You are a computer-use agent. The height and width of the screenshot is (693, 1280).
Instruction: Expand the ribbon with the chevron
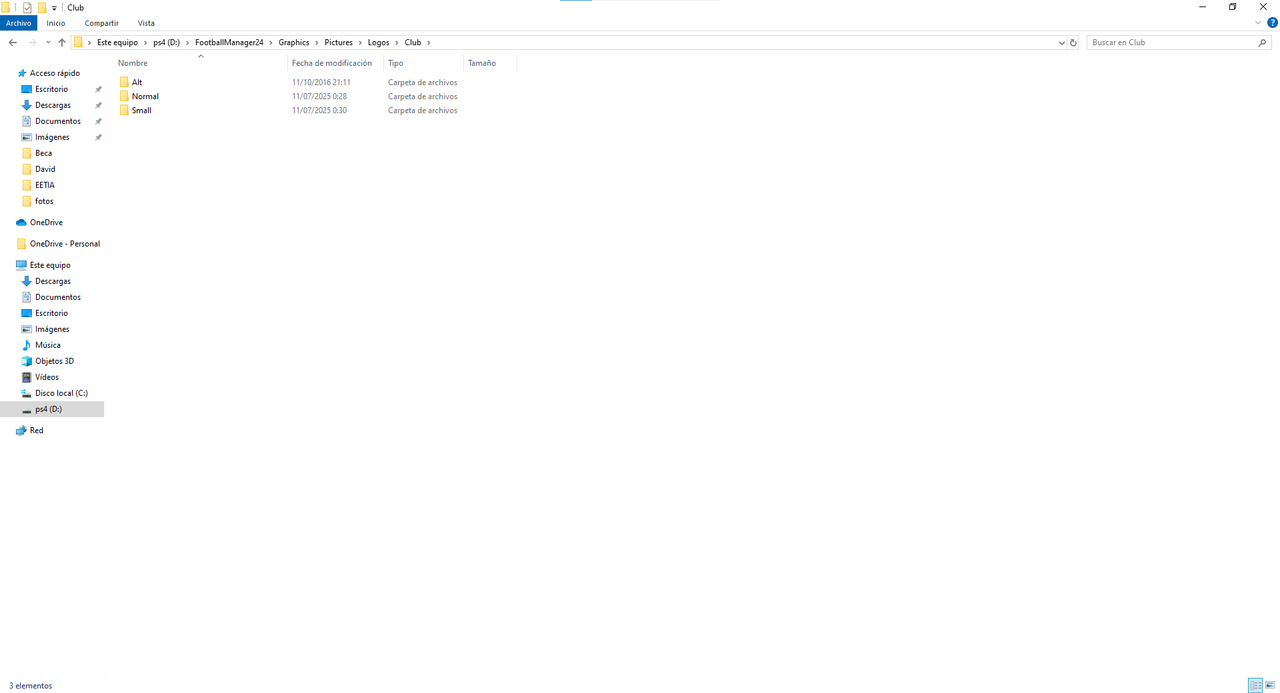pyautogui.click(x=1258, y=23)
